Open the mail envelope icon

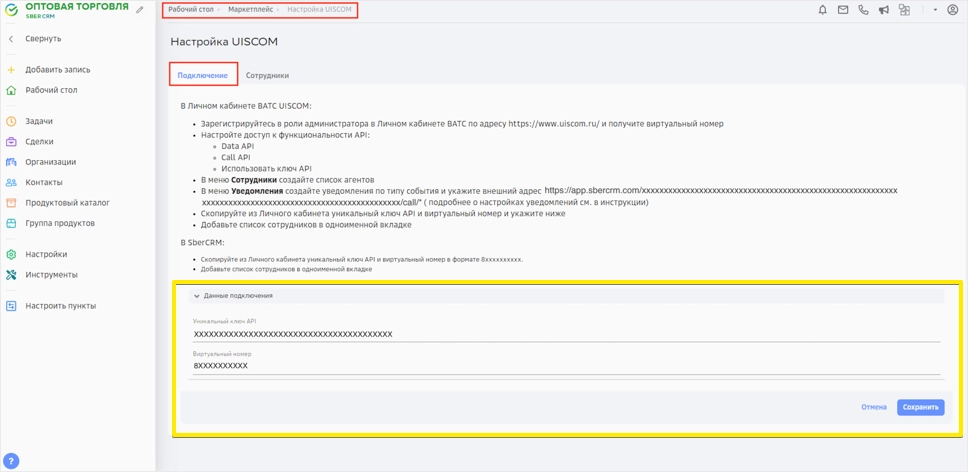pos(843,10)
